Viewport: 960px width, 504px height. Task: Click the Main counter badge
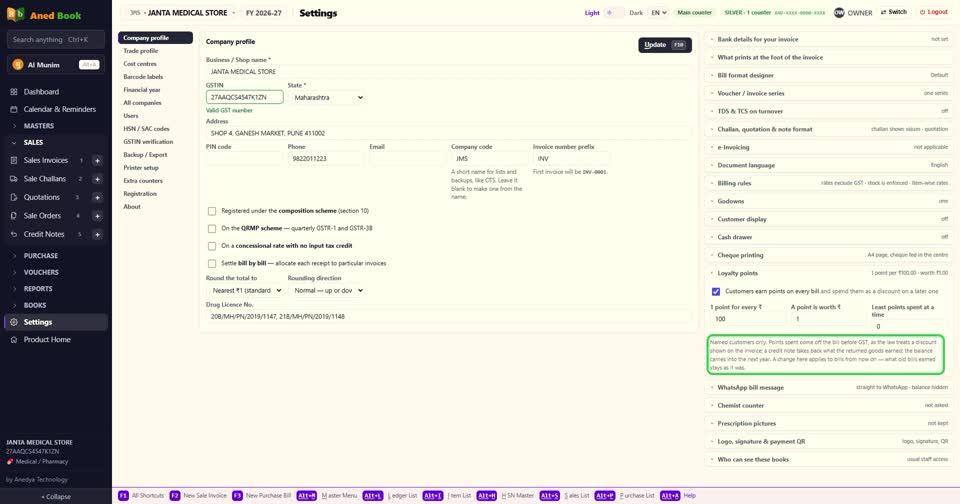click(x=694, y=12)
